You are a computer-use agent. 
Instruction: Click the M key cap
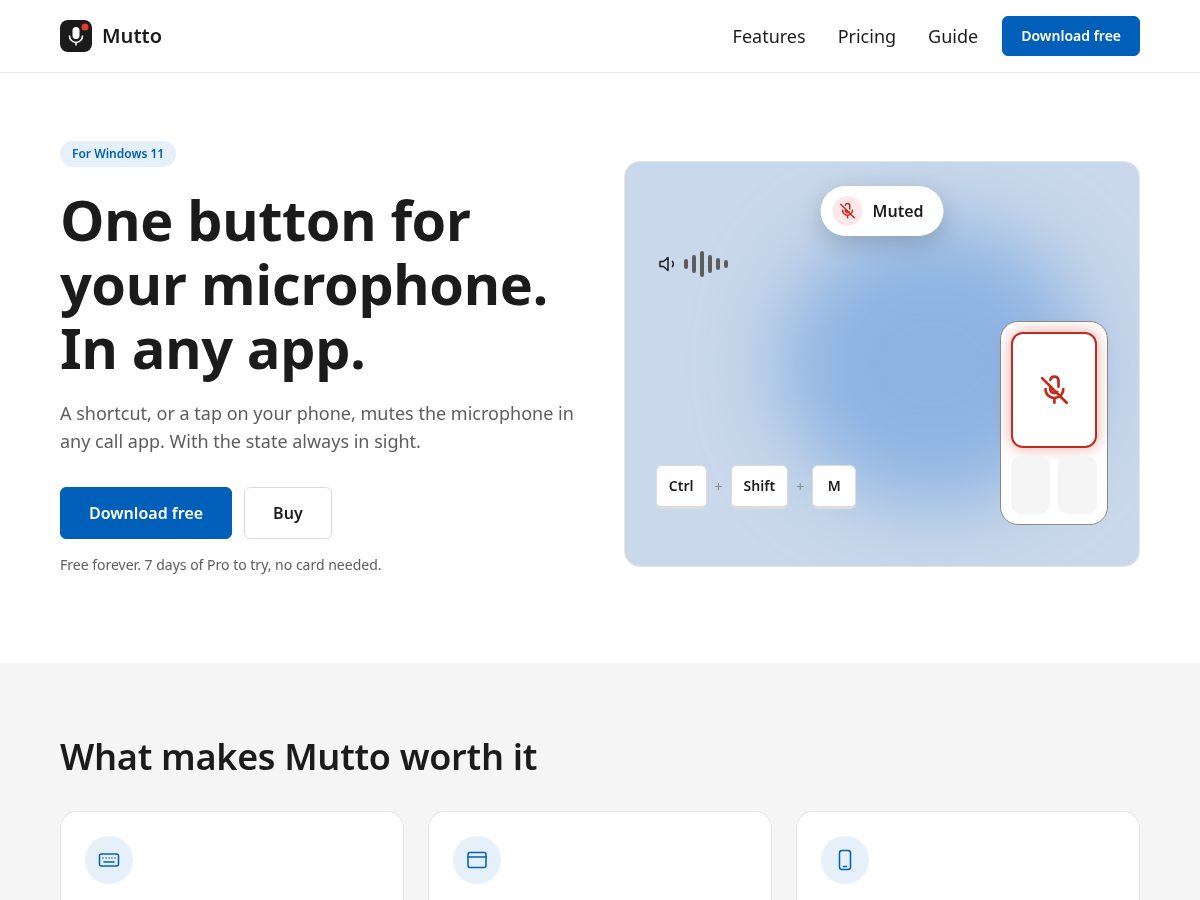pos(834,486)
